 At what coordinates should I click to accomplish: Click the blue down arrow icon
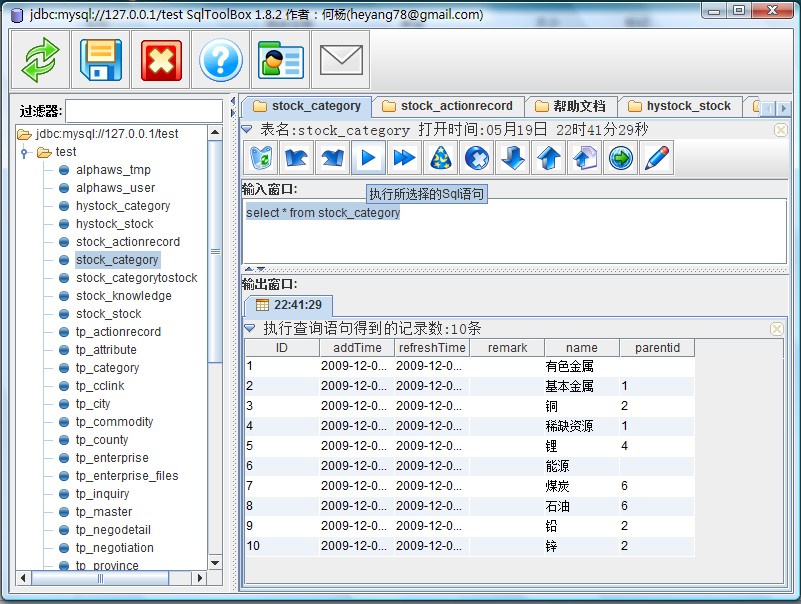[513, 158]
